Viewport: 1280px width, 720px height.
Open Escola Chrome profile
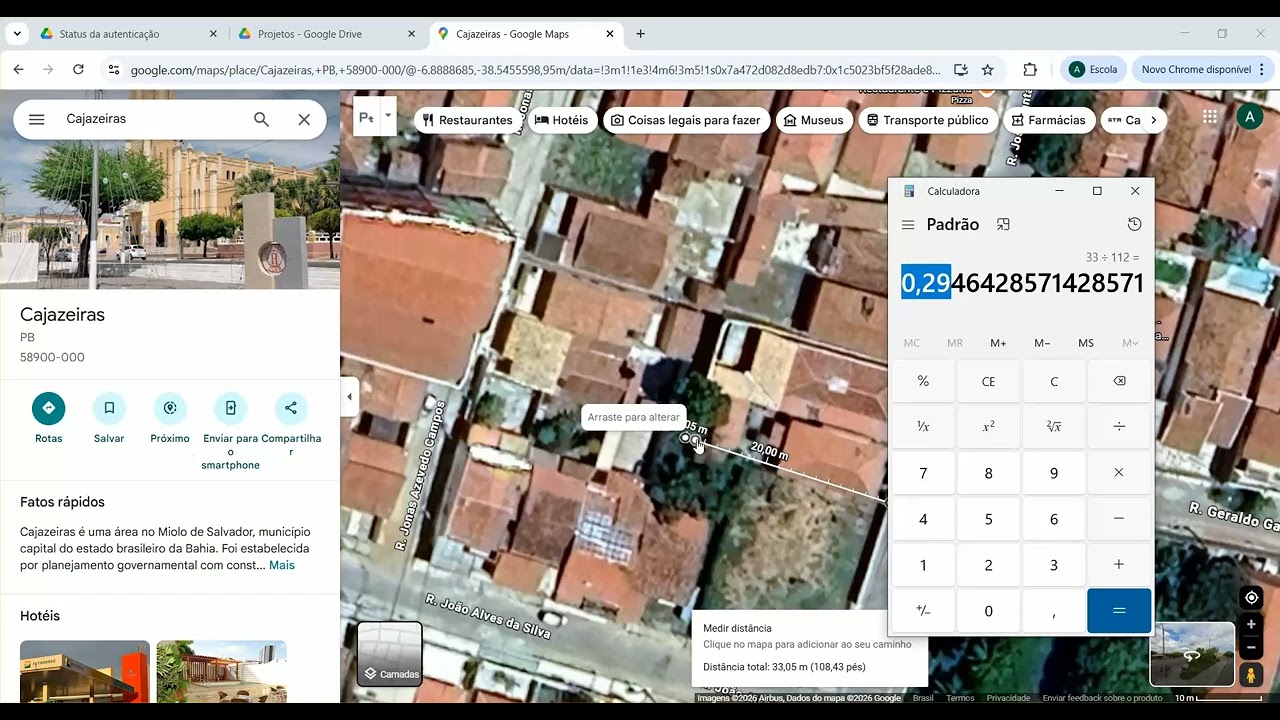point(1093,70)
